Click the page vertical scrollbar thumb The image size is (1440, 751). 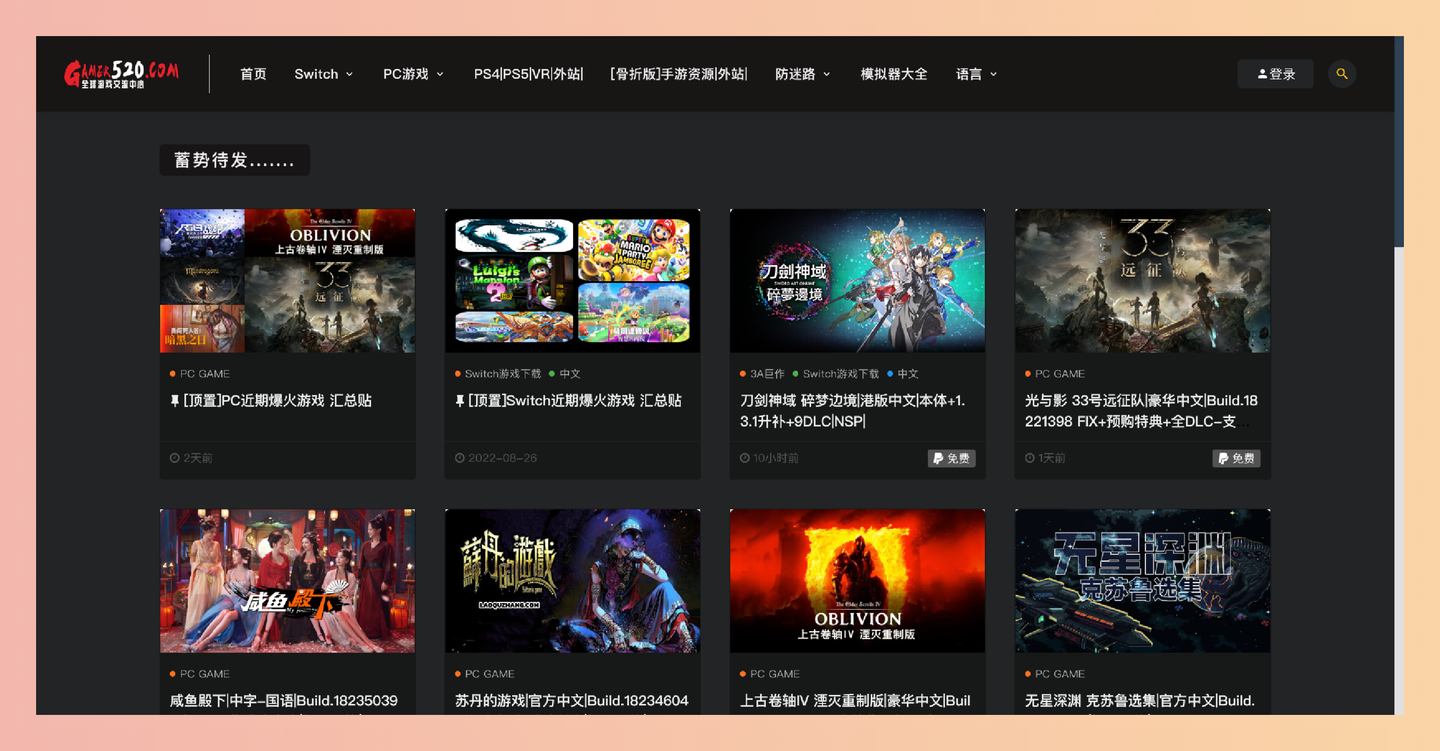pyautogui.click(x=1399, y=142)
